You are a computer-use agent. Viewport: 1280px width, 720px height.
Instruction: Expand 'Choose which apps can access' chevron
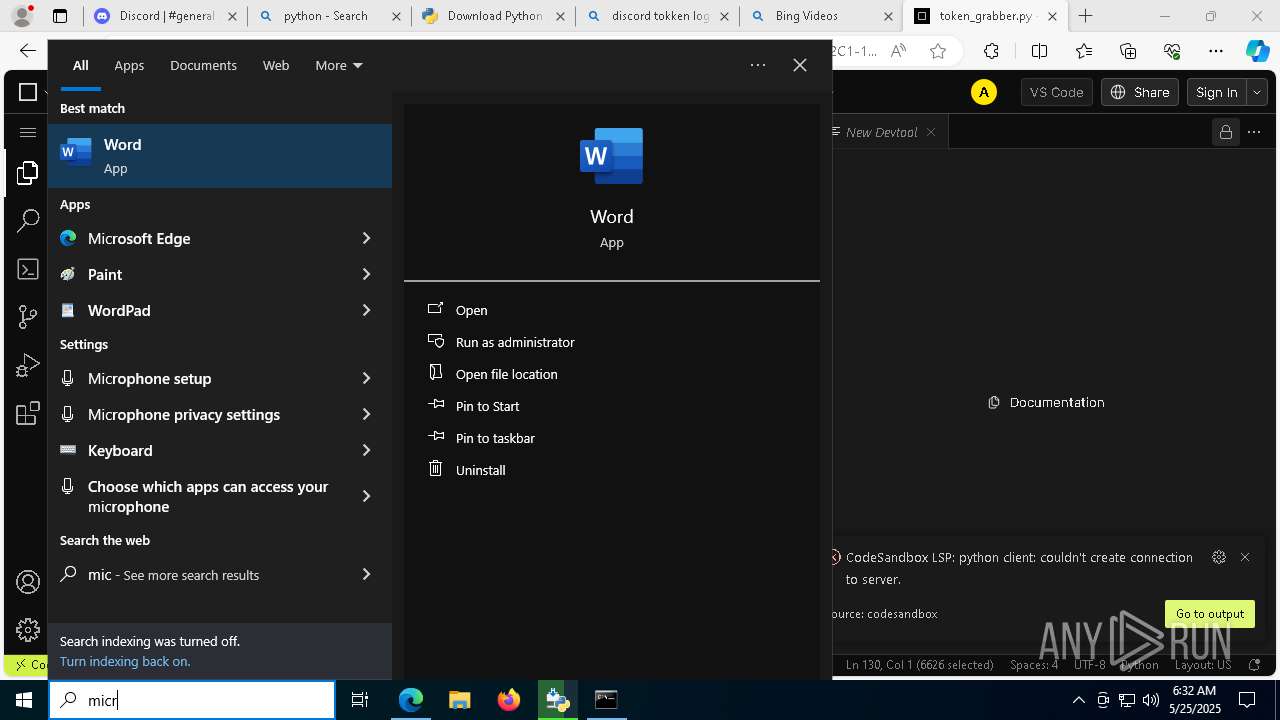[366, 496]
